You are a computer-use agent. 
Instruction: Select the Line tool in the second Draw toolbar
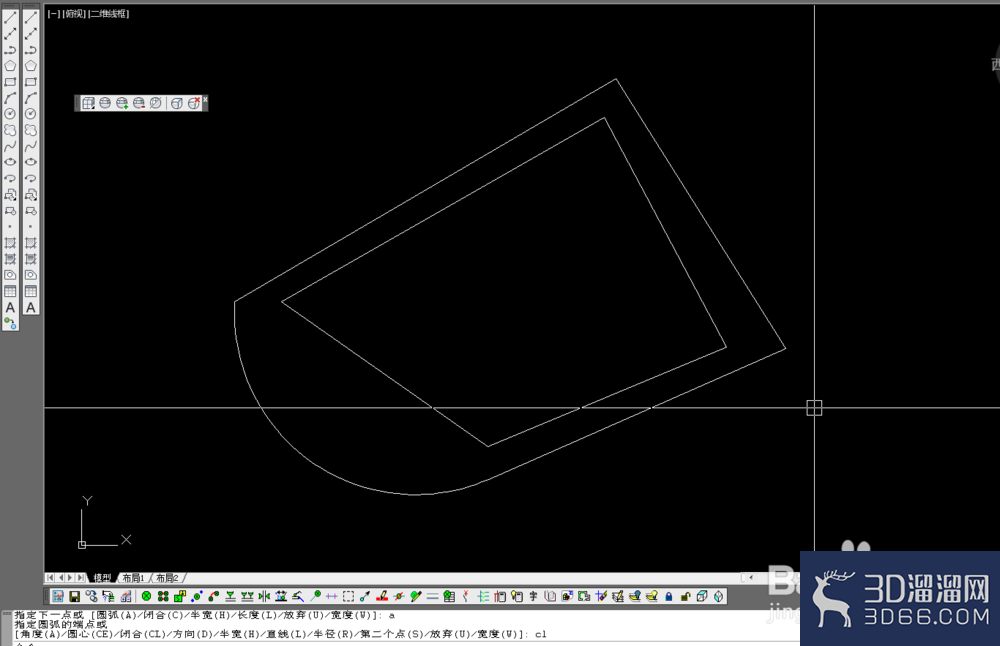click(x=31, y=18)
